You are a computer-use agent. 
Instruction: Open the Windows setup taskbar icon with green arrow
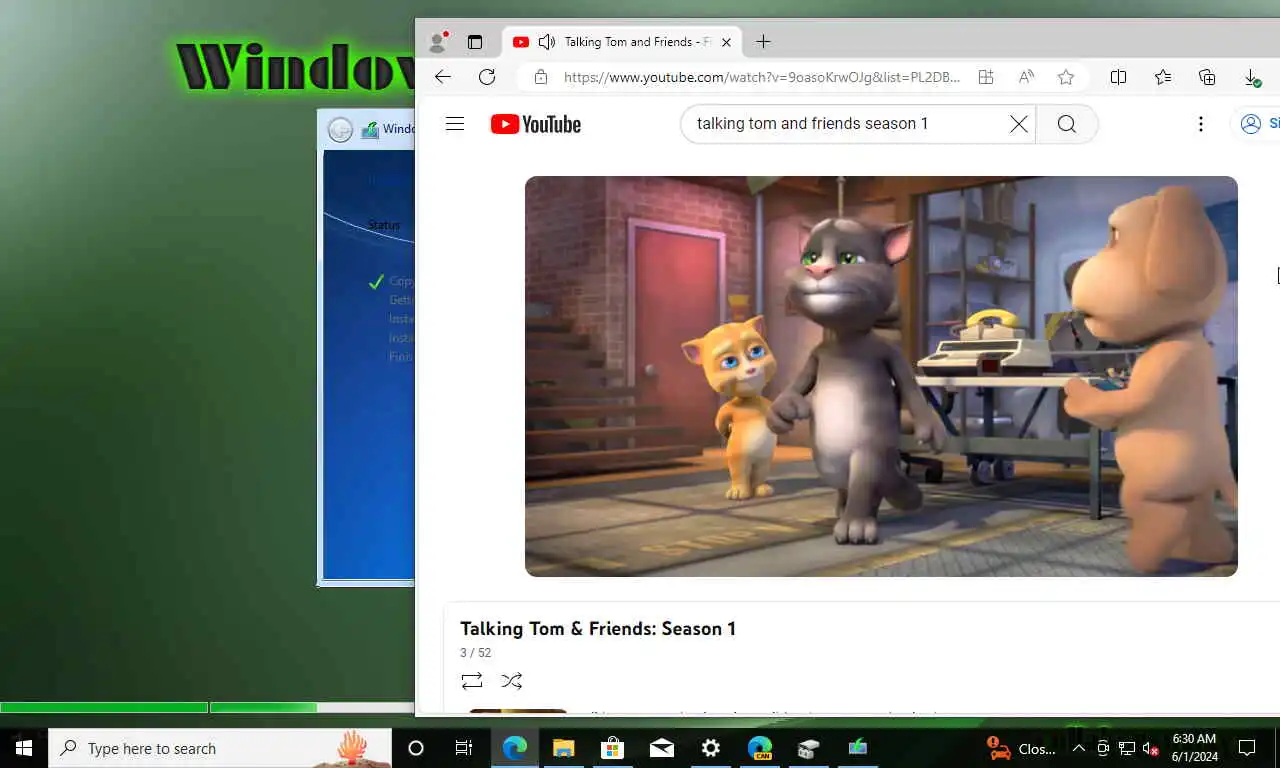click(x=858, y=748)
